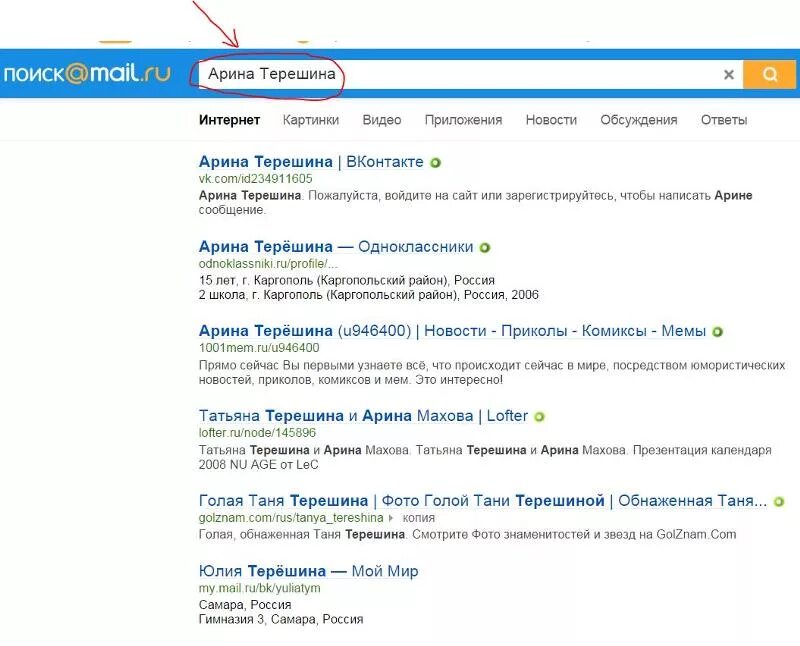Open lofter.ru/node/145896 URL link

coord(257,433)
